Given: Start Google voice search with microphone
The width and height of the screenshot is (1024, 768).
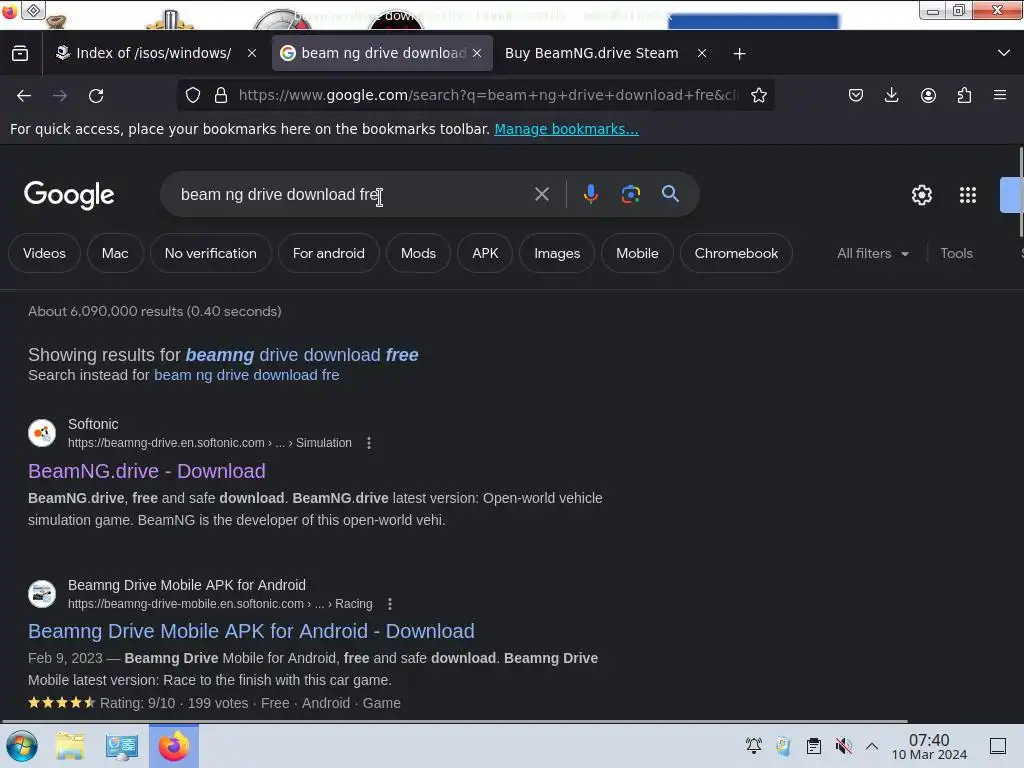Looking at the screenshot, I should point(590,194).
